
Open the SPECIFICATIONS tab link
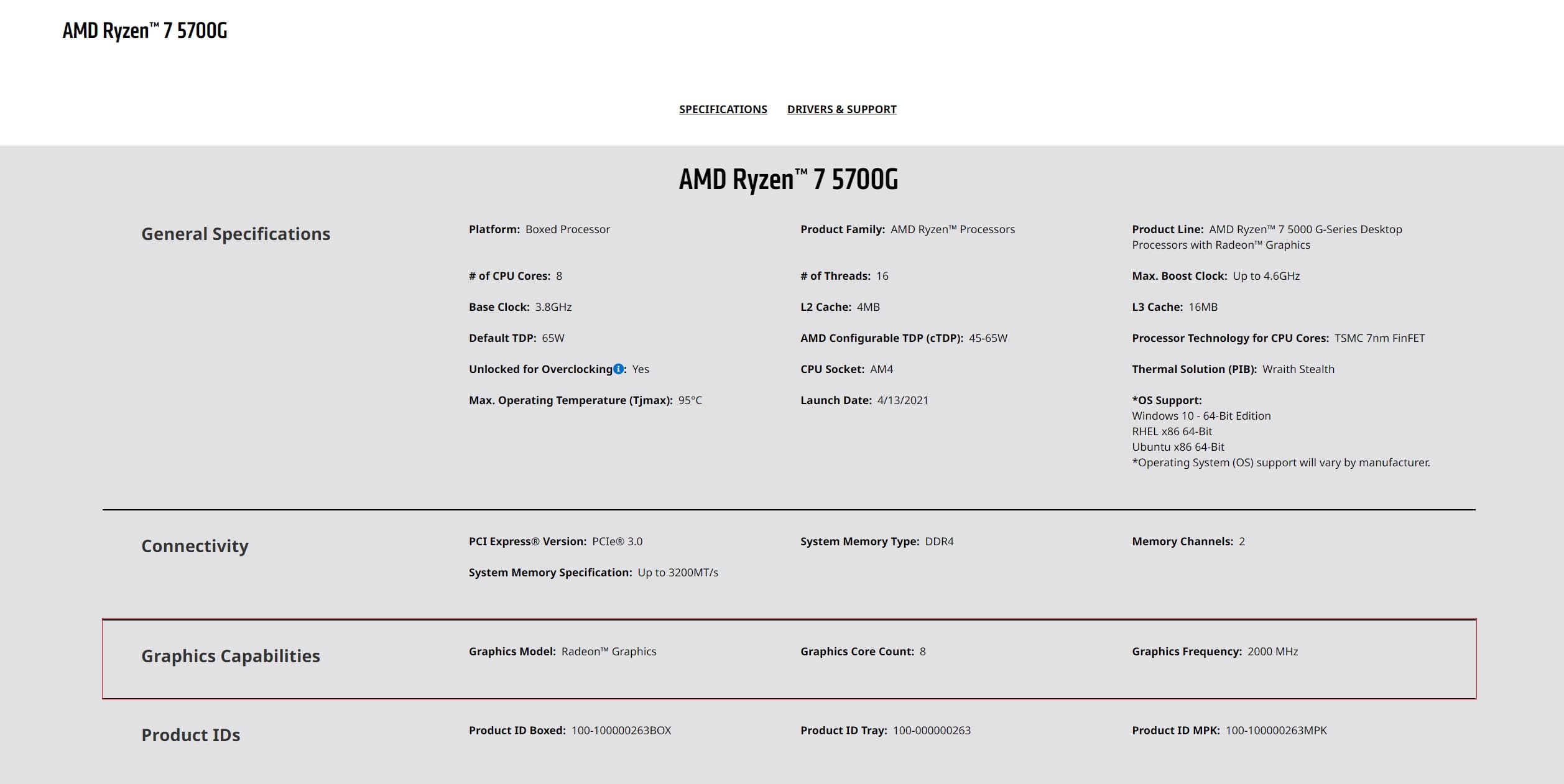point(723,109)
